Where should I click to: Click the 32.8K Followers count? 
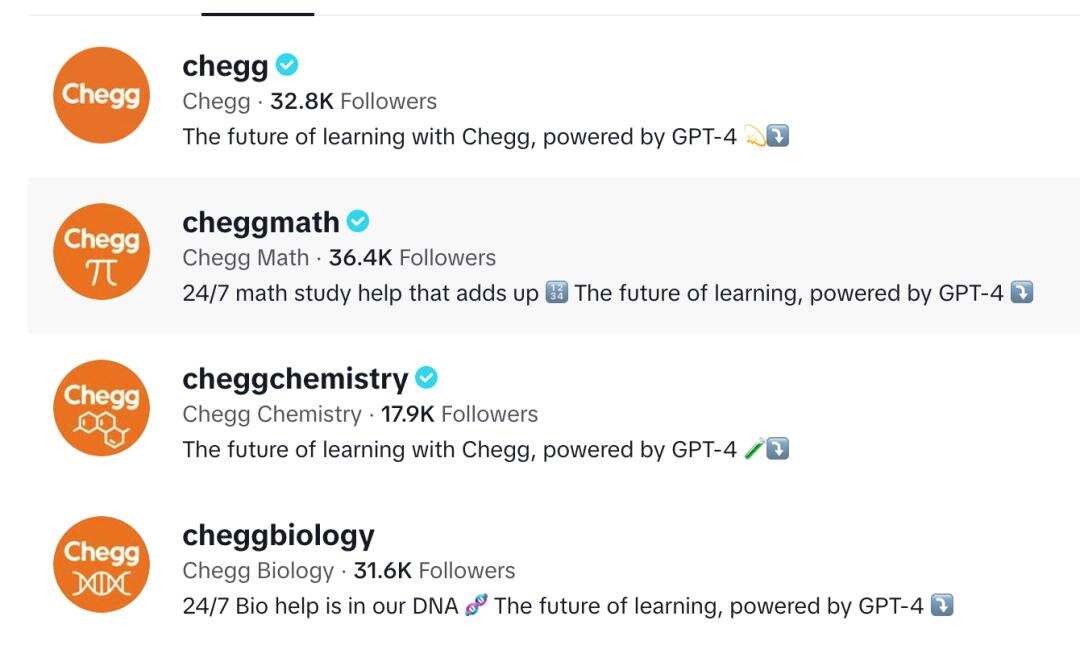tap(353, 102)
